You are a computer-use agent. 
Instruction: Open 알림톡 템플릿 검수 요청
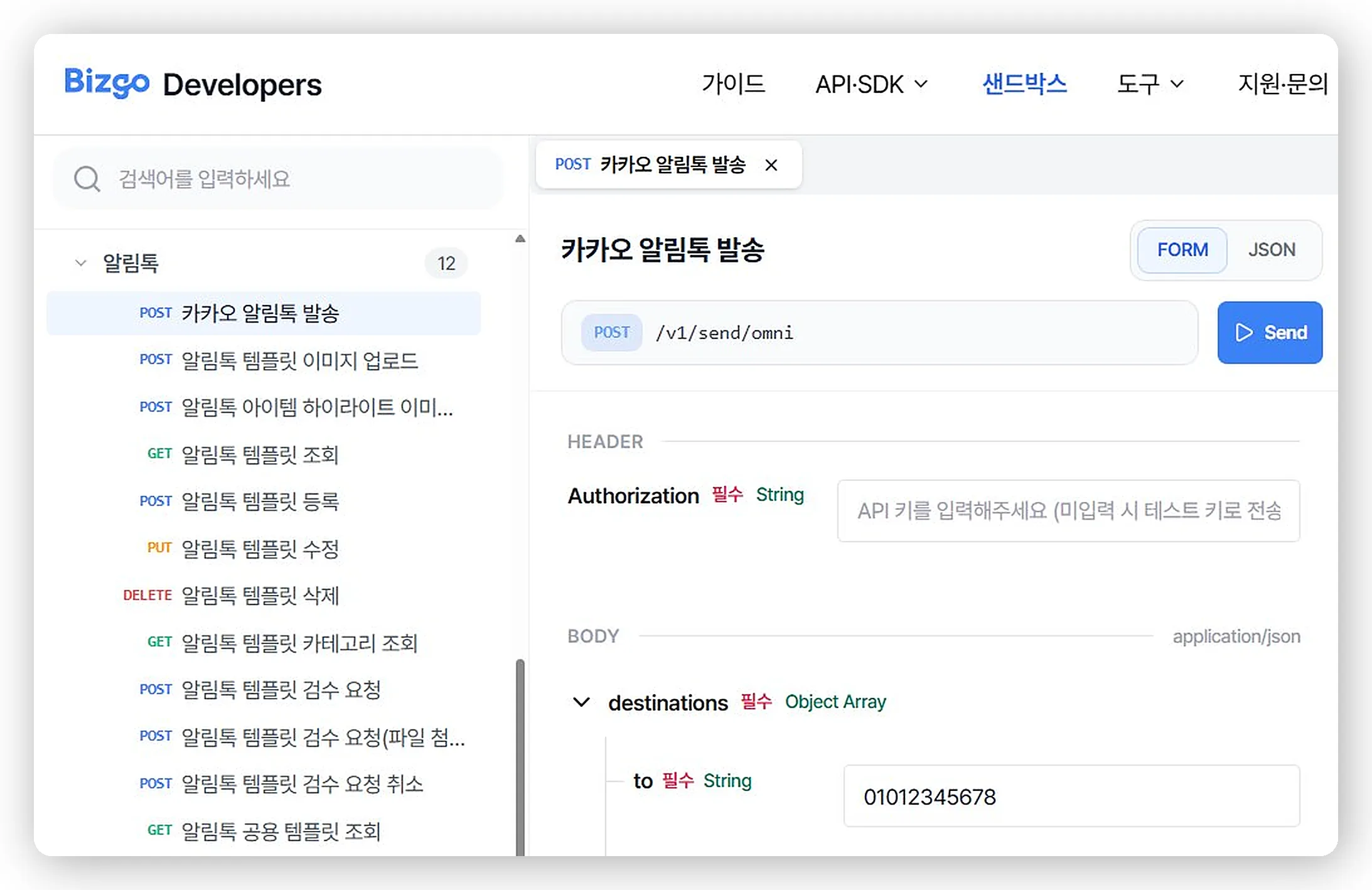point(264,690)
